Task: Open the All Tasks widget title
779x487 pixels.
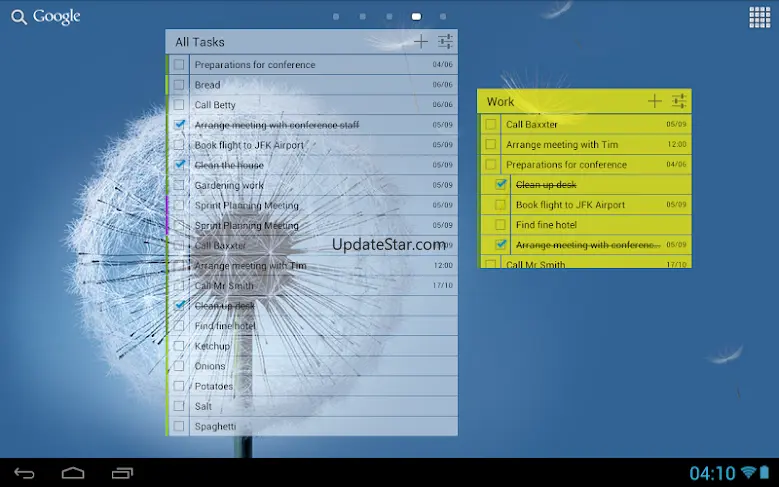Action: pos(200,42)
